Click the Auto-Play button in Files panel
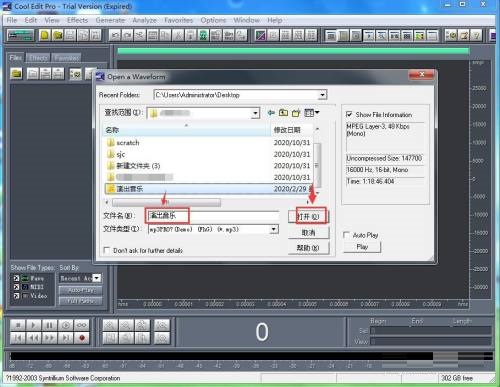Image resolution: width=500 pixels, height=387 pixels. click(x=80, y=290)
